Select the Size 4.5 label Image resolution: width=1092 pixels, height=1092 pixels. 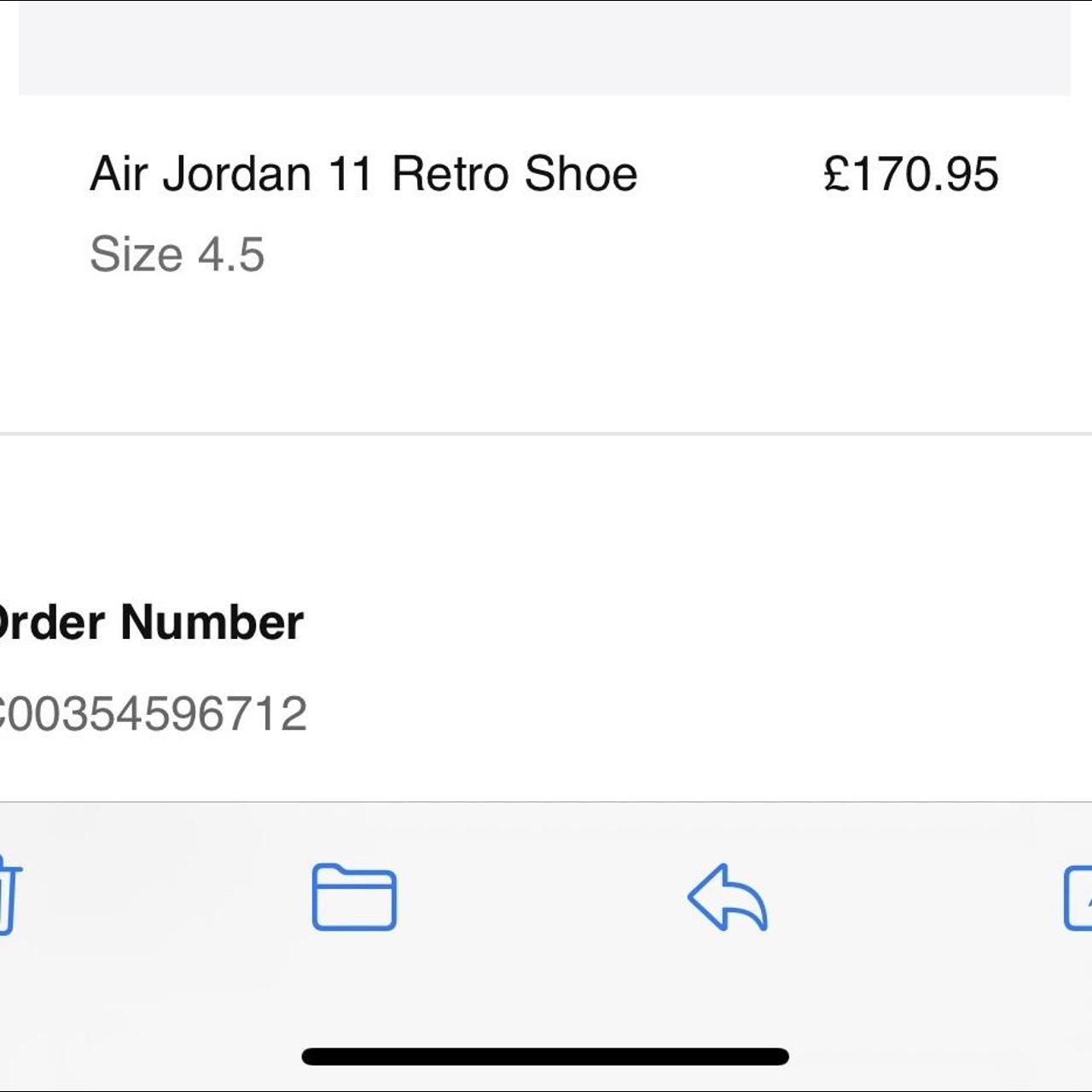[177, 254]
